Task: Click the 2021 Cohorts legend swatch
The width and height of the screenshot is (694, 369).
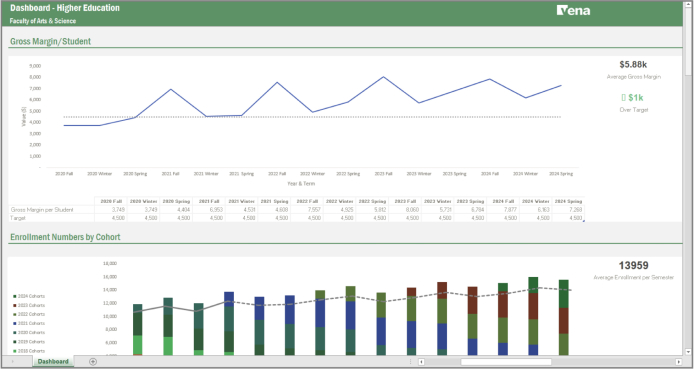Action: pyautogui.click(x=15, y=323)
